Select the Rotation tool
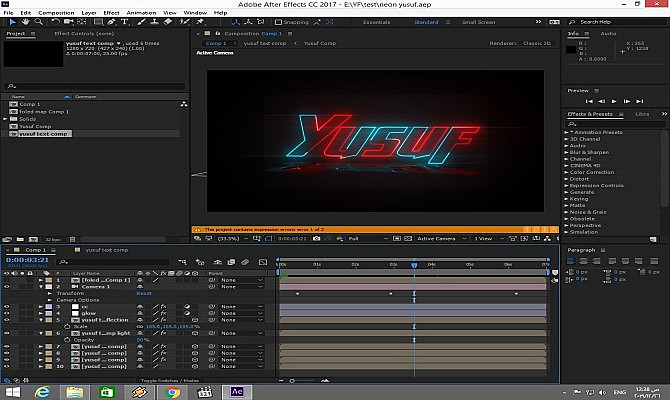This screenshot has height=400, width=670. [55, 22]
